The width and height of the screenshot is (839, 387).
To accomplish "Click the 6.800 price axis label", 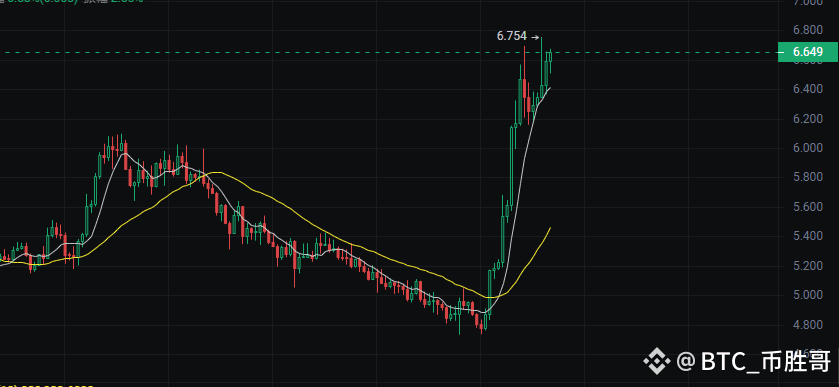I will [x=808, y=30].
